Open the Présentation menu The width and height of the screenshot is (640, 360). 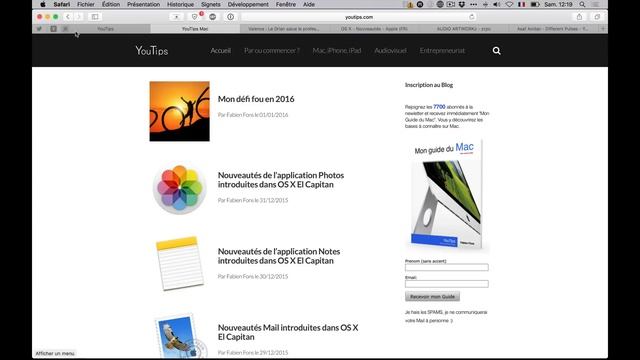143,4
